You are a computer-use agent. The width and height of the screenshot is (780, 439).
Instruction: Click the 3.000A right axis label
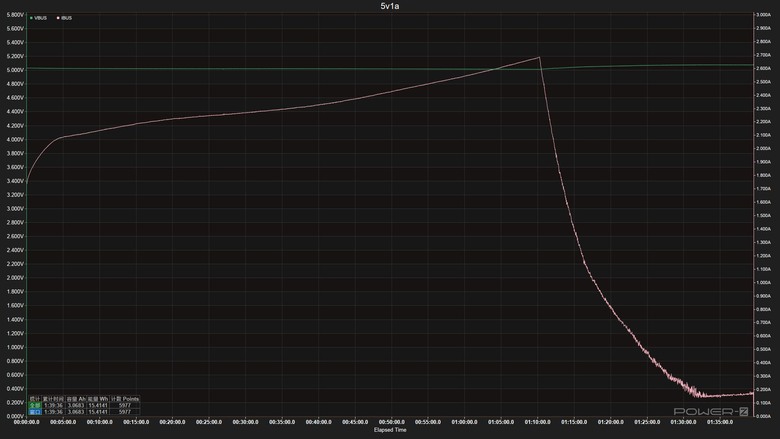(763, 15)
